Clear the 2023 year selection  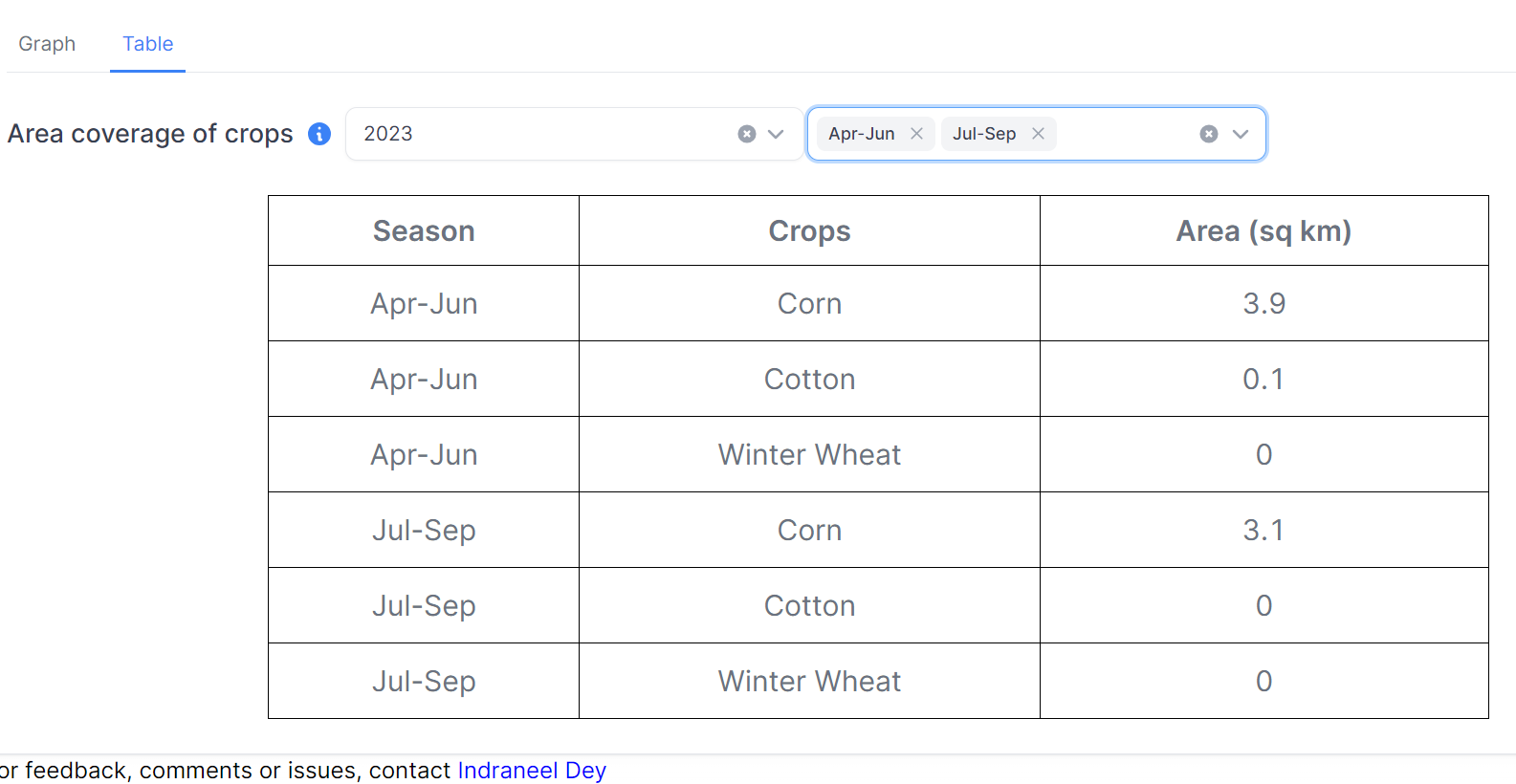click(x=747, y=134)
